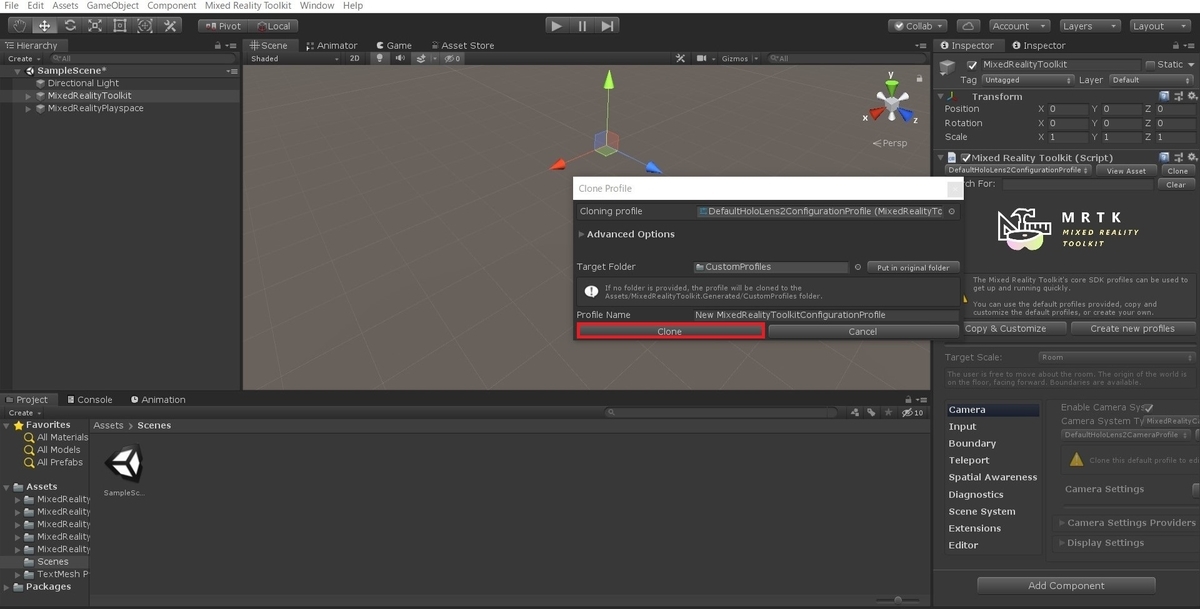Switch to the Animator tab
The height and width of the screenshot is (609, 1200).
tap(331, 45)
